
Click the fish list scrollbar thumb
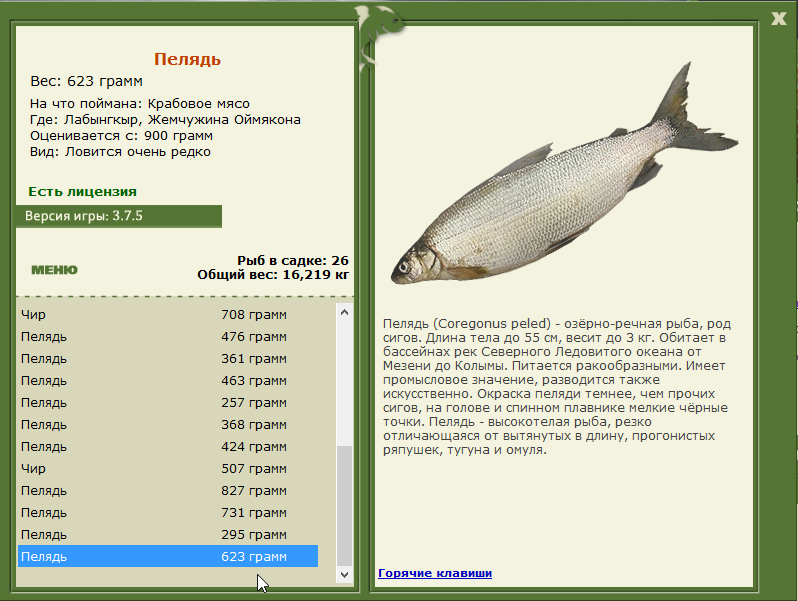(345, 506)
